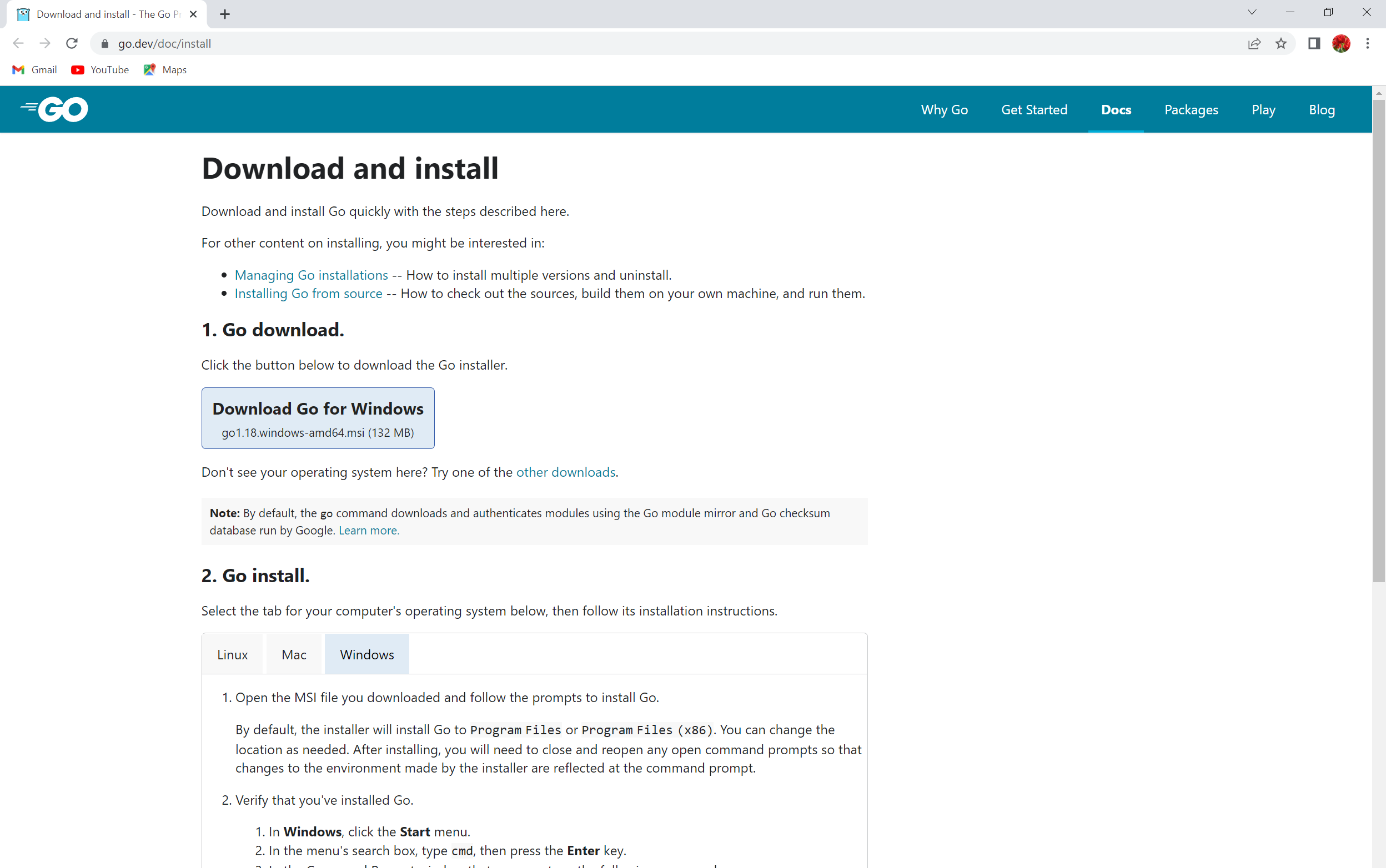This screenshot has height=868, width=1386.
Task: Click the 2. Go install. heading
Action: tap(255, 575)
